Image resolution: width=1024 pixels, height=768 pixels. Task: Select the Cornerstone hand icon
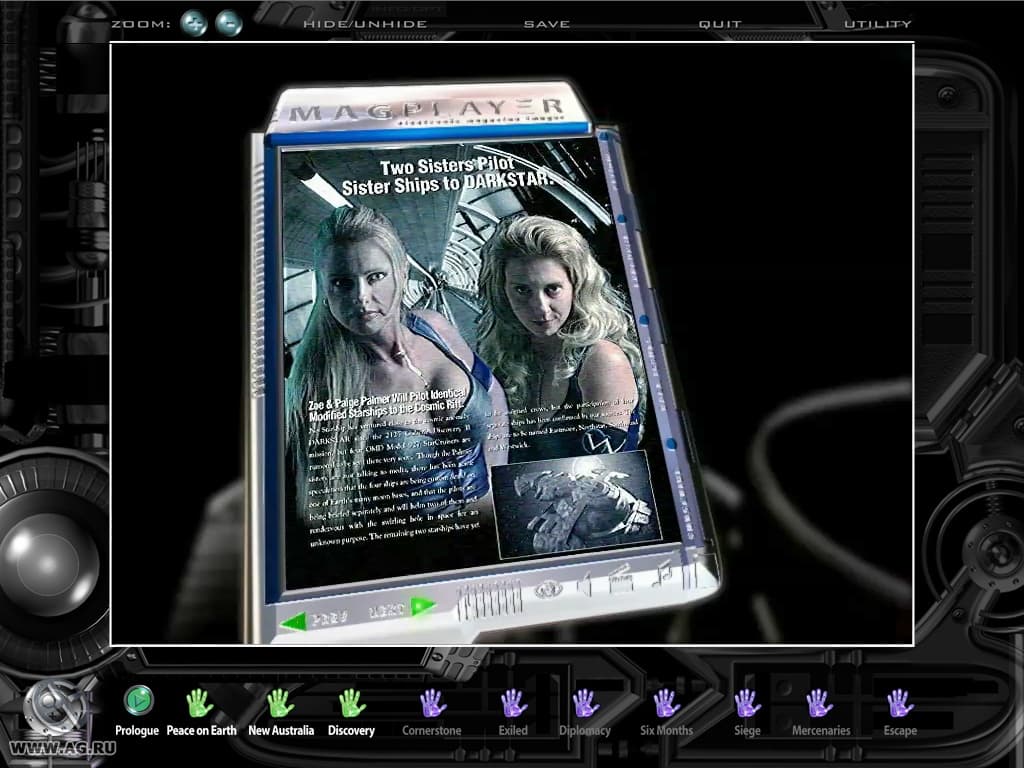pyautogui.click(x=433, y=703)
